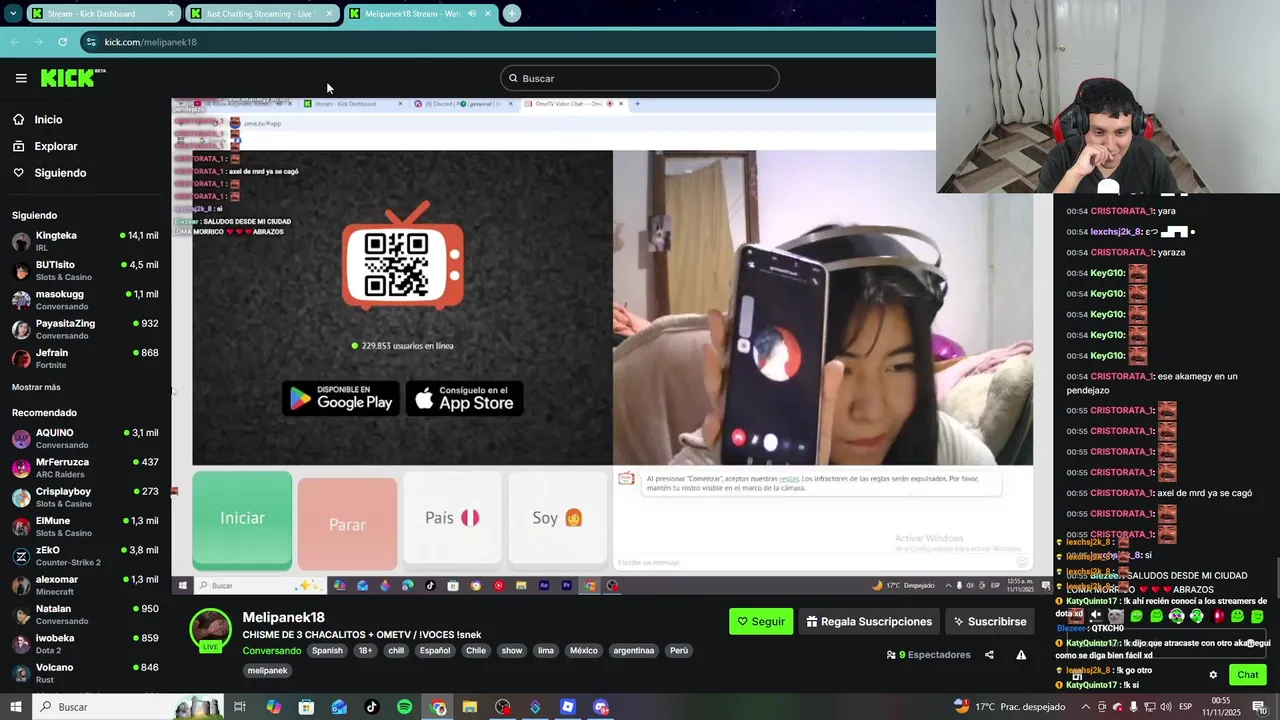
Task: Select the 18+ tag
Action: coord(365,651)
